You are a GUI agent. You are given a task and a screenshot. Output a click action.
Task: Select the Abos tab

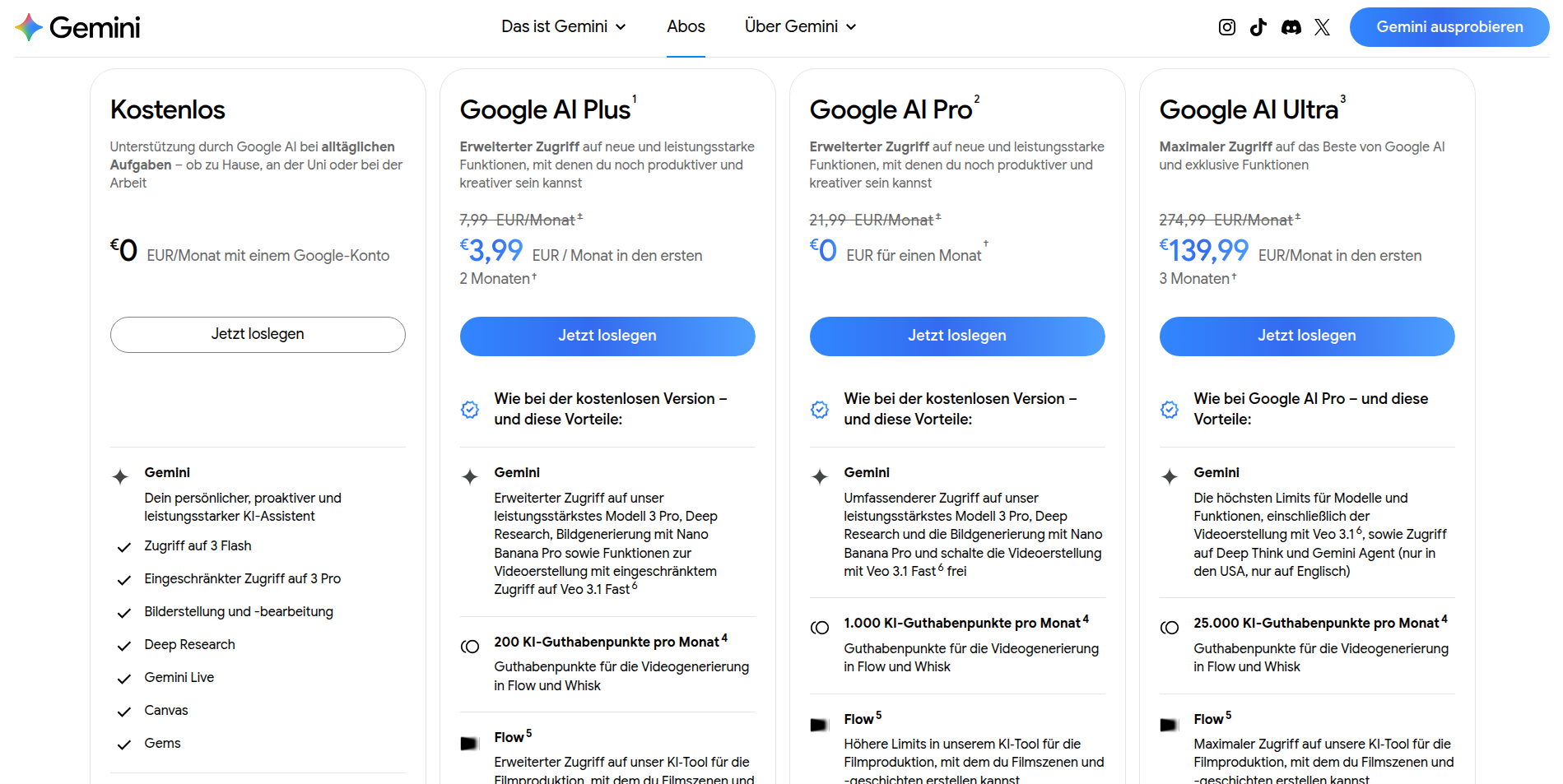[686, 27]
